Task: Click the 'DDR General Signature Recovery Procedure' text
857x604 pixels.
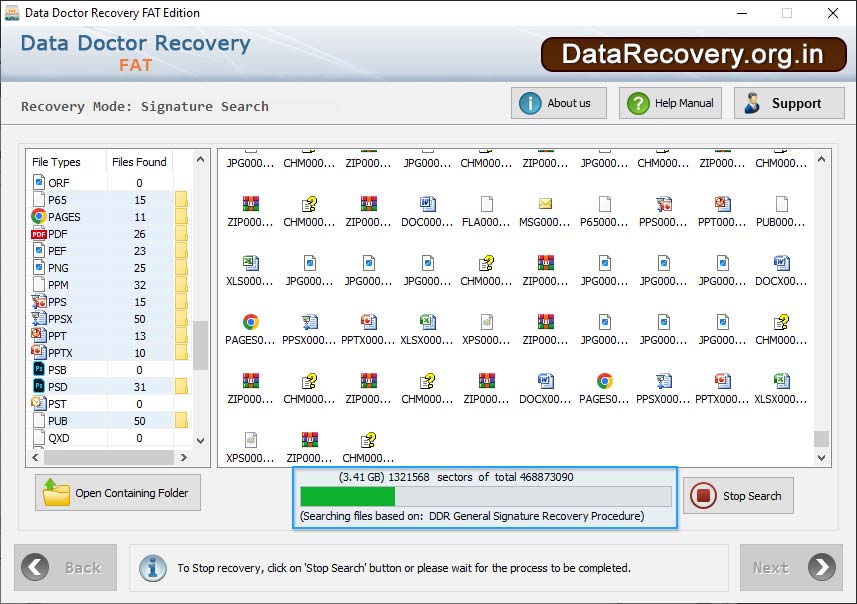Action: [536, 515]
